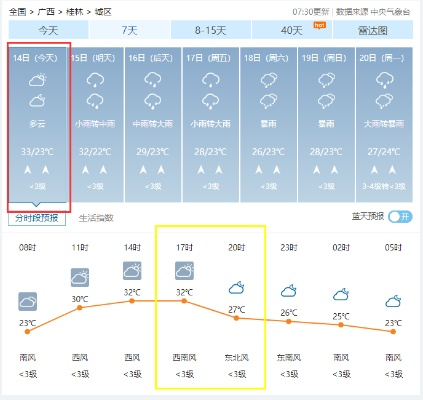Select the 18日 (周六) forecast card
Viewport: 423px width, 400px height.
pyautogui.click(x=268, y=125)
